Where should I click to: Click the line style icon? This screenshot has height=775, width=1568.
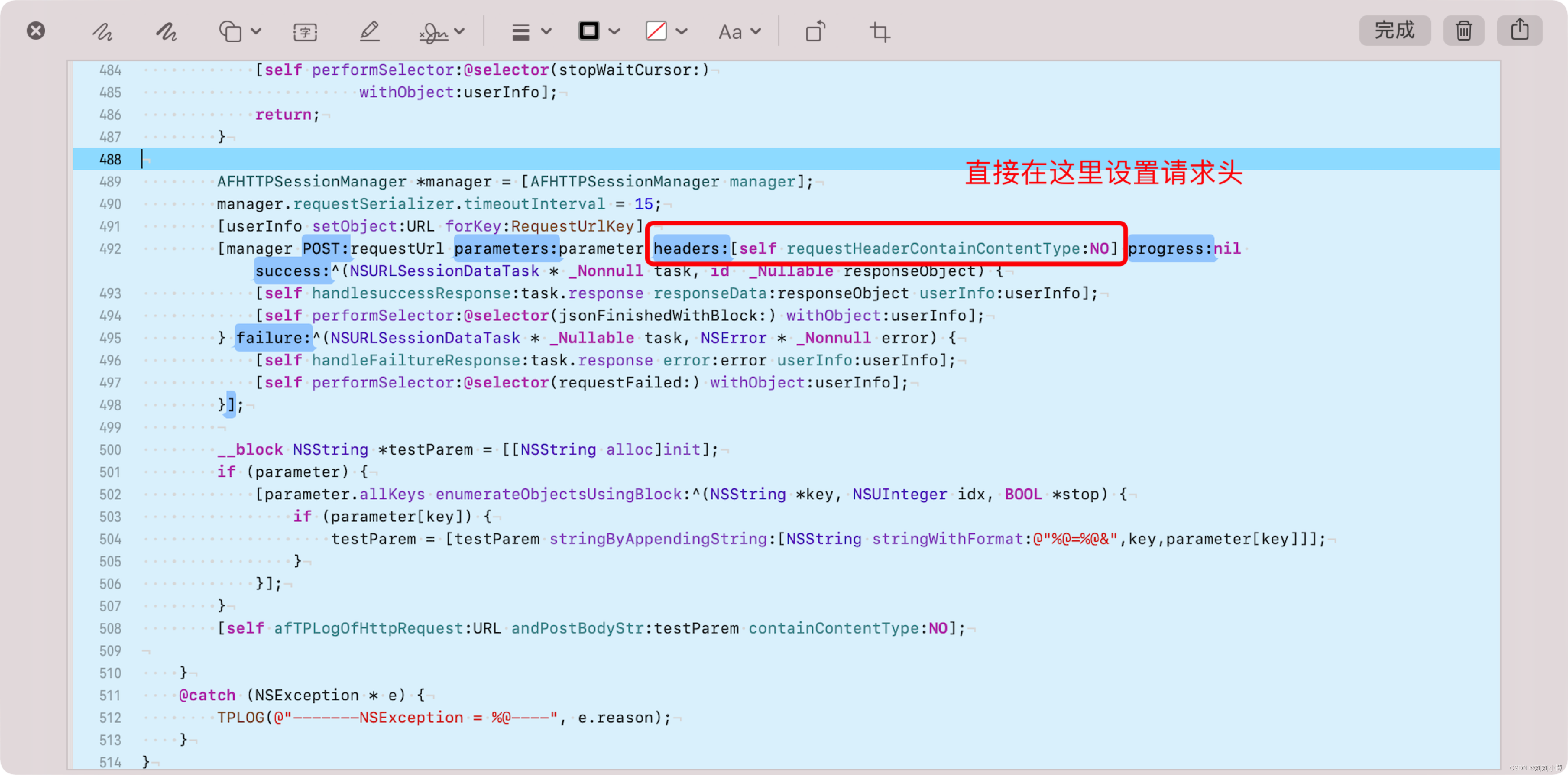520,32
